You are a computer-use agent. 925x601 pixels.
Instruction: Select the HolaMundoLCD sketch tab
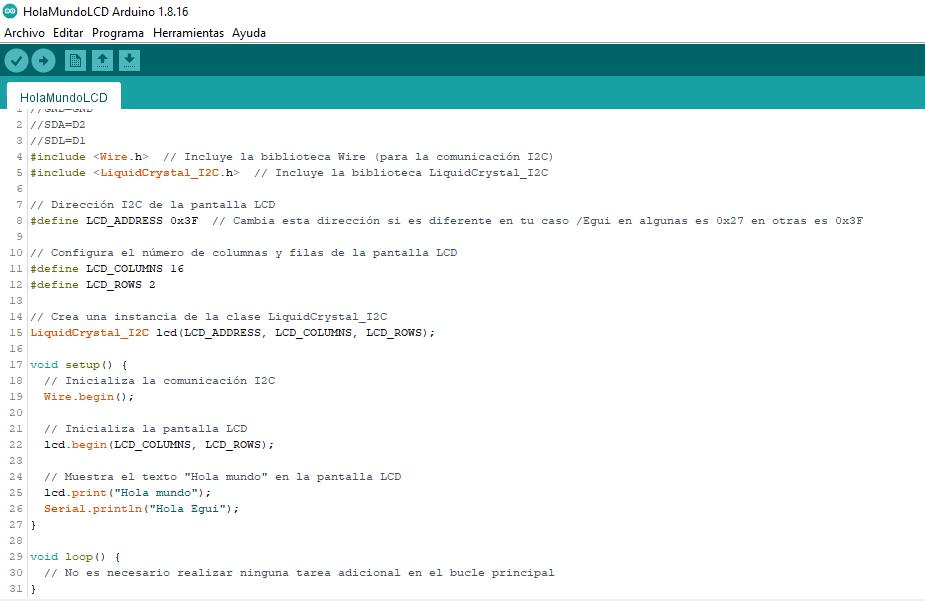64,97
